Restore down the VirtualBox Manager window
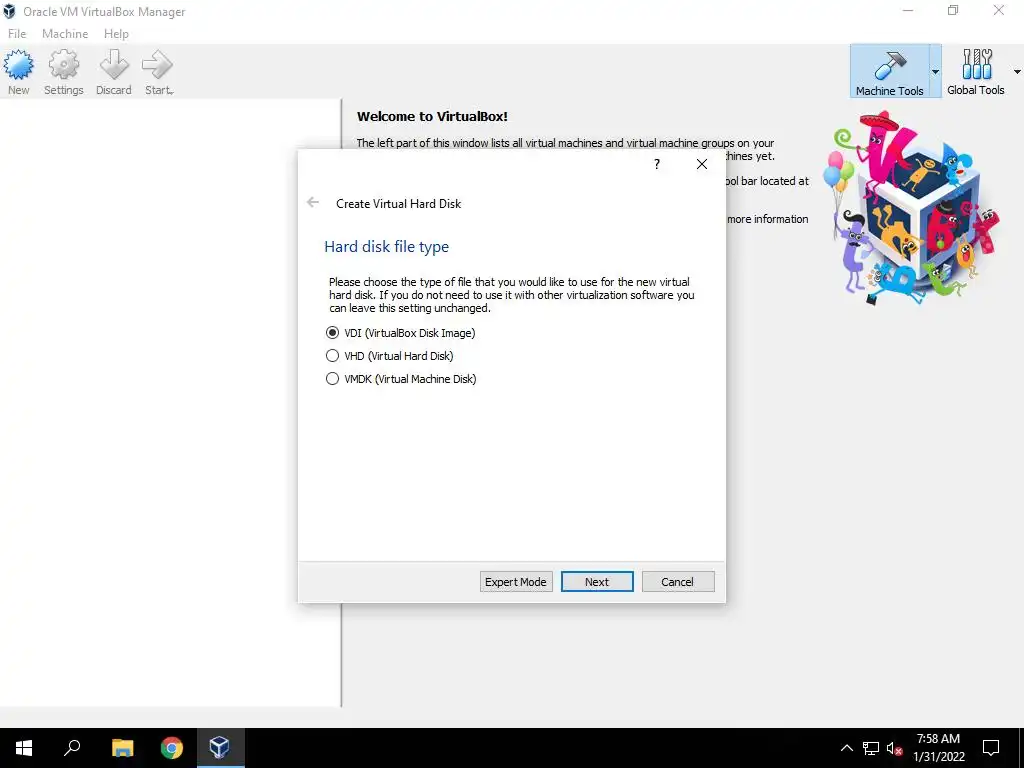The image size is (1024, 768). [953, 11]
